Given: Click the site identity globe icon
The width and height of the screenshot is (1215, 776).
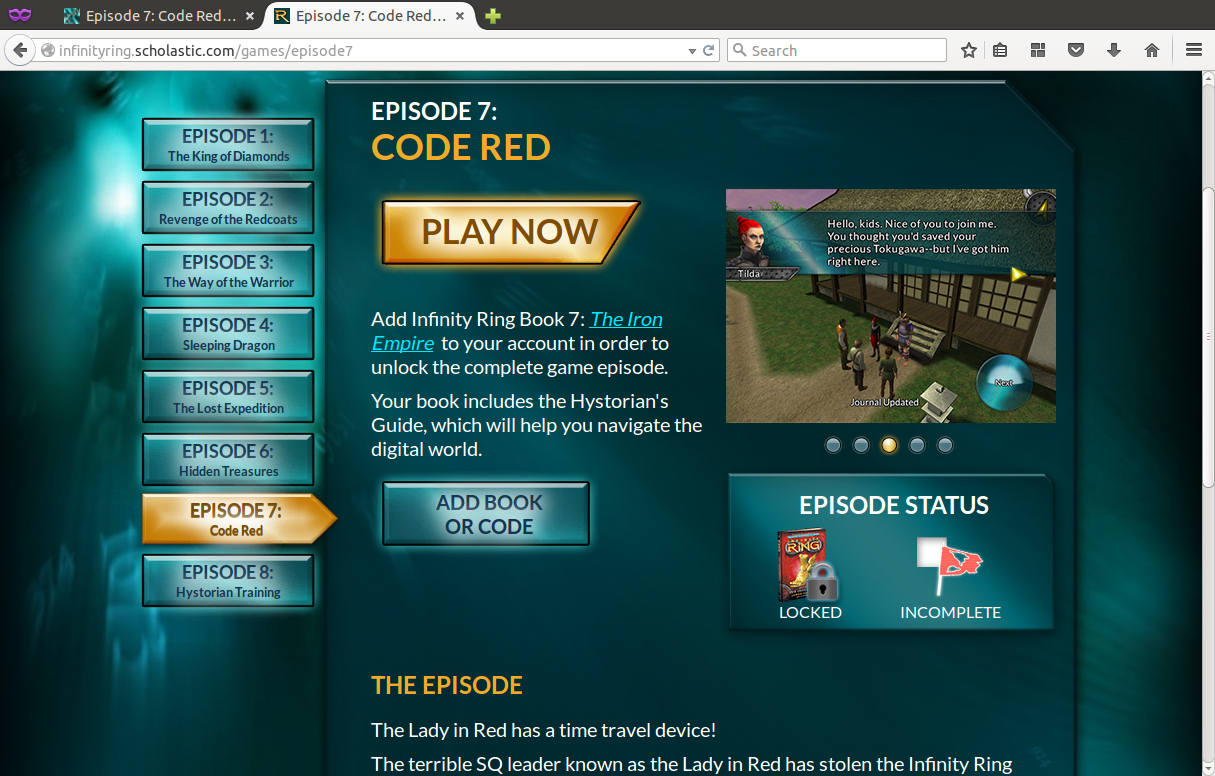Looking at the screenshot, I should pyautogui.click(x=46, y=50).
